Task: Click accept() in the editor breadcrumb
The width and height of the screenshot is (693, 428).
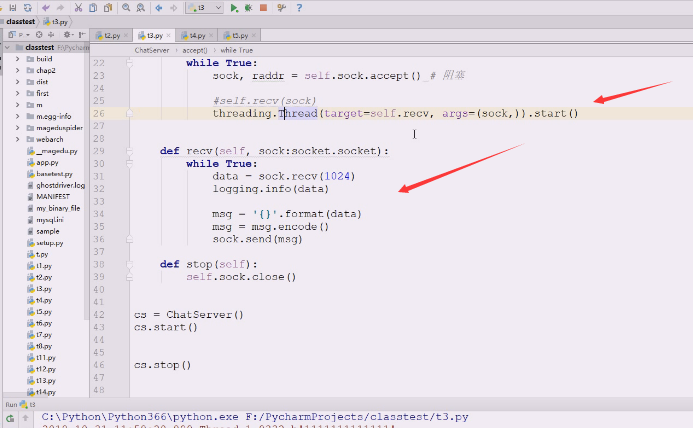Action: pyautogui.click(x=194, y=50)
